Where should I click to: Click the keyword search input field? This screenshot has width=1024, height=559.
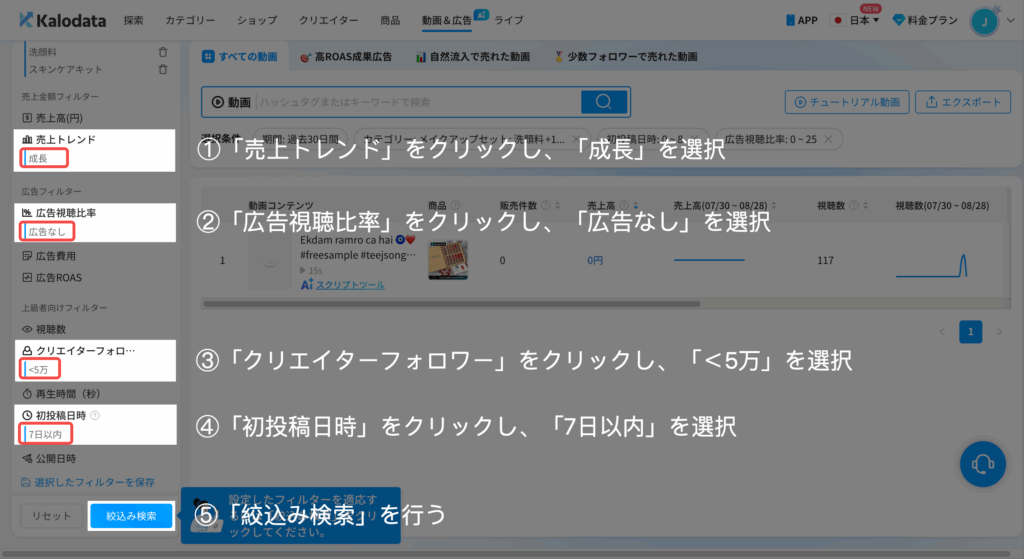tap(418, 102)
